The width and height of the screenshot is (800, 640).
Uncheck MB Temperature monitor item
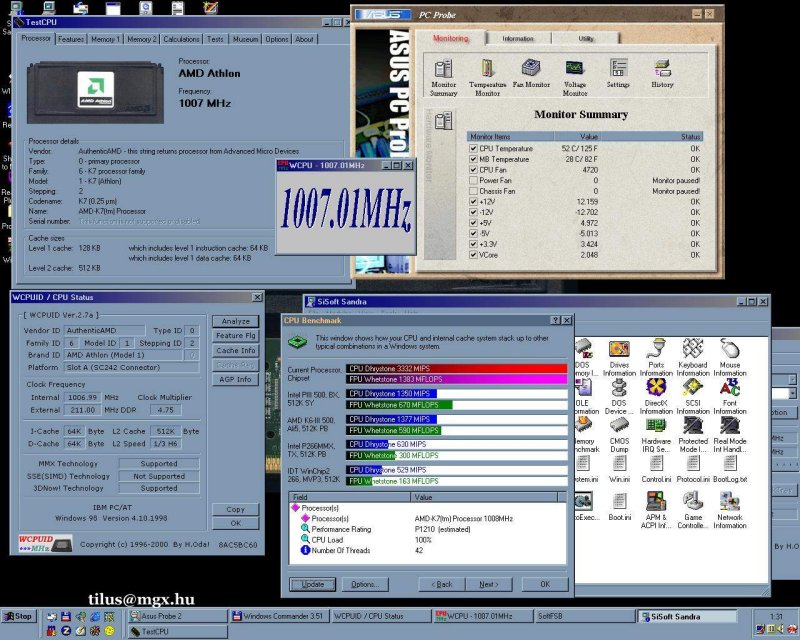pyautogui.click(x=473, y=159)
